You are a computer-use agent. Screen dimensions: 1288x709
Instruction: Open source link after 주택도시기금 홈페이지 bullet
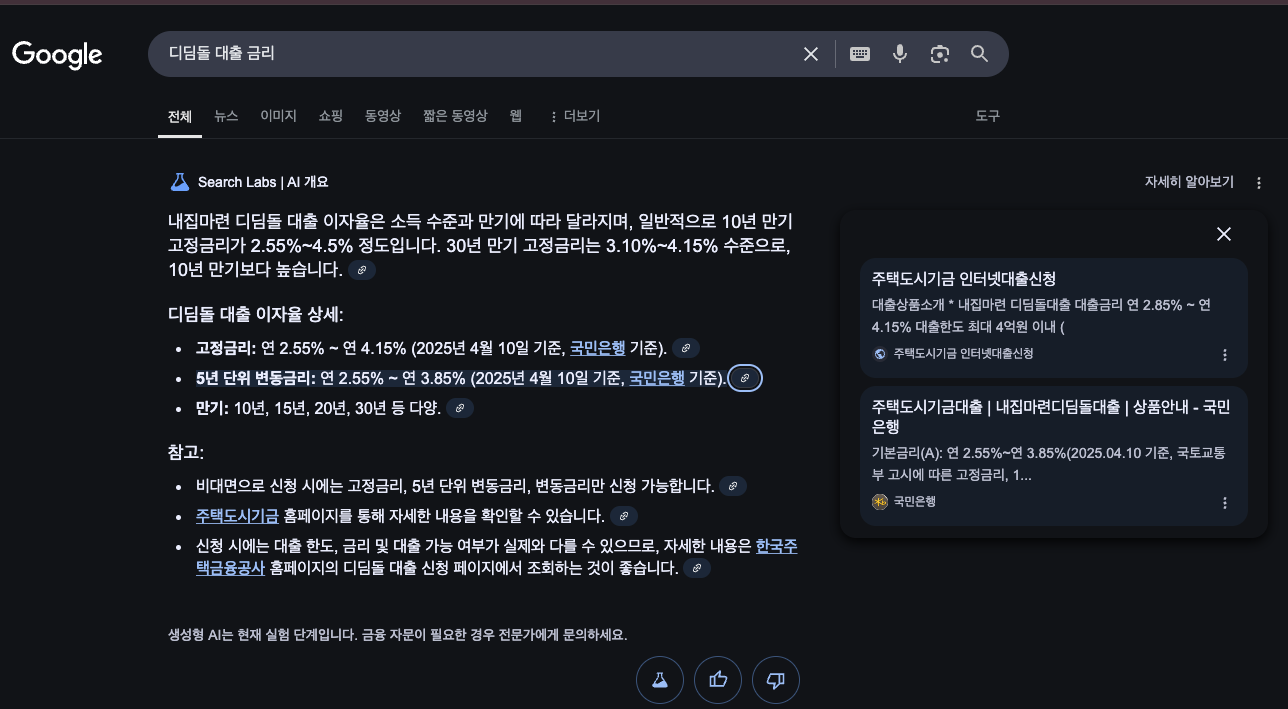624,516
